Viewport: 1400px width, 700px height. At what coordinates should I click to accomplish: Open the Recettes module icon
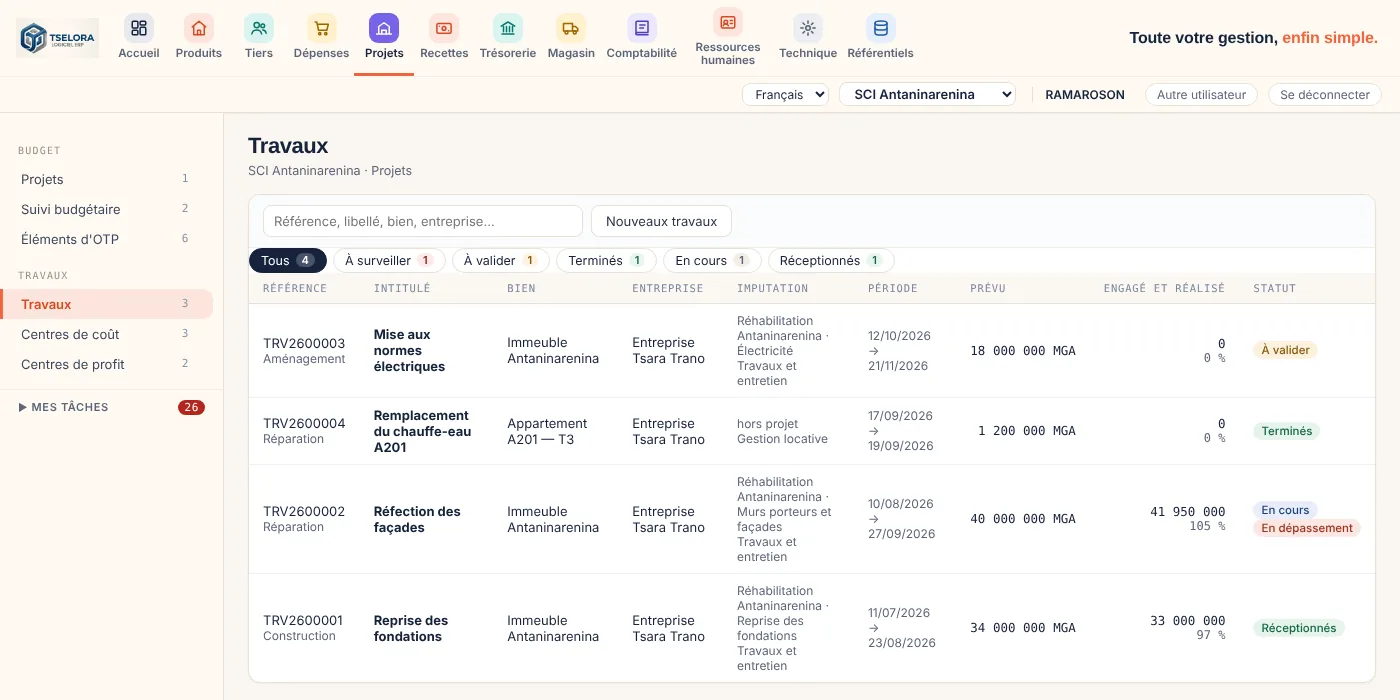coord(444,28)
